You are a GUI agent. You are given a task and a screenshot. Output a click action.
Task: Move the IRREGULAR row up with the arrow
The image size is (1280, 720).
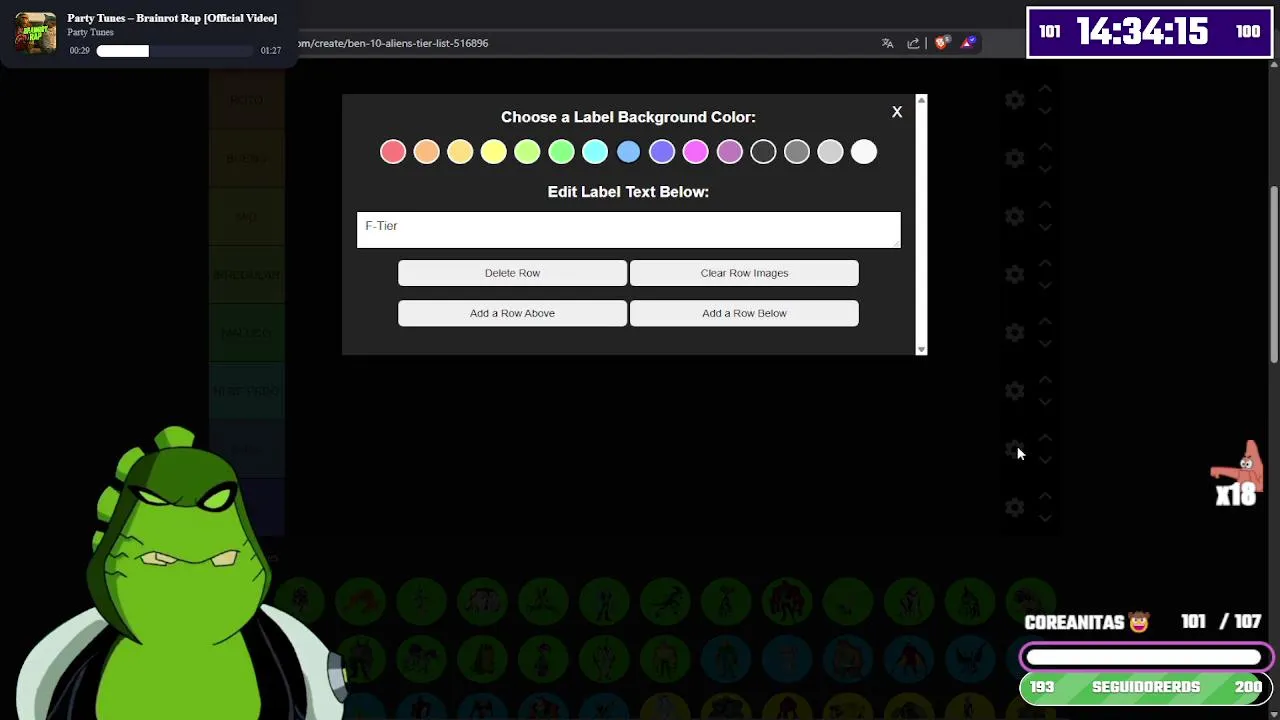tap(1044, 263)
